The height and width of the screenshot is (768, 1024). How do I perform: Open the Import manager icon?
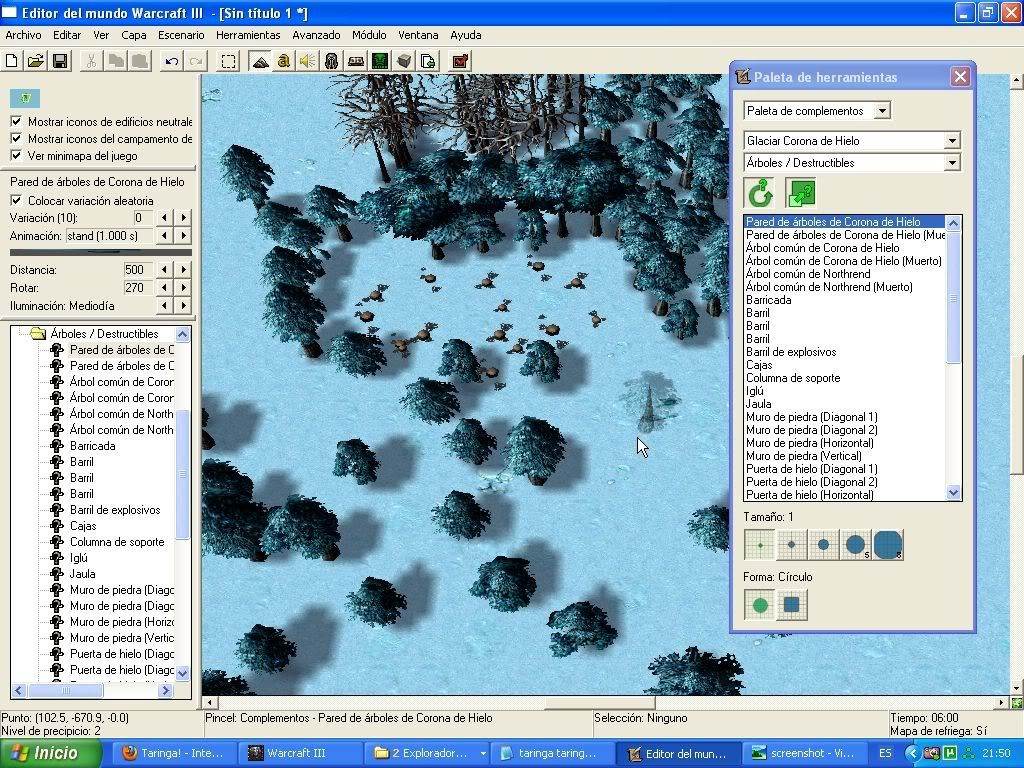pos(428,61)
